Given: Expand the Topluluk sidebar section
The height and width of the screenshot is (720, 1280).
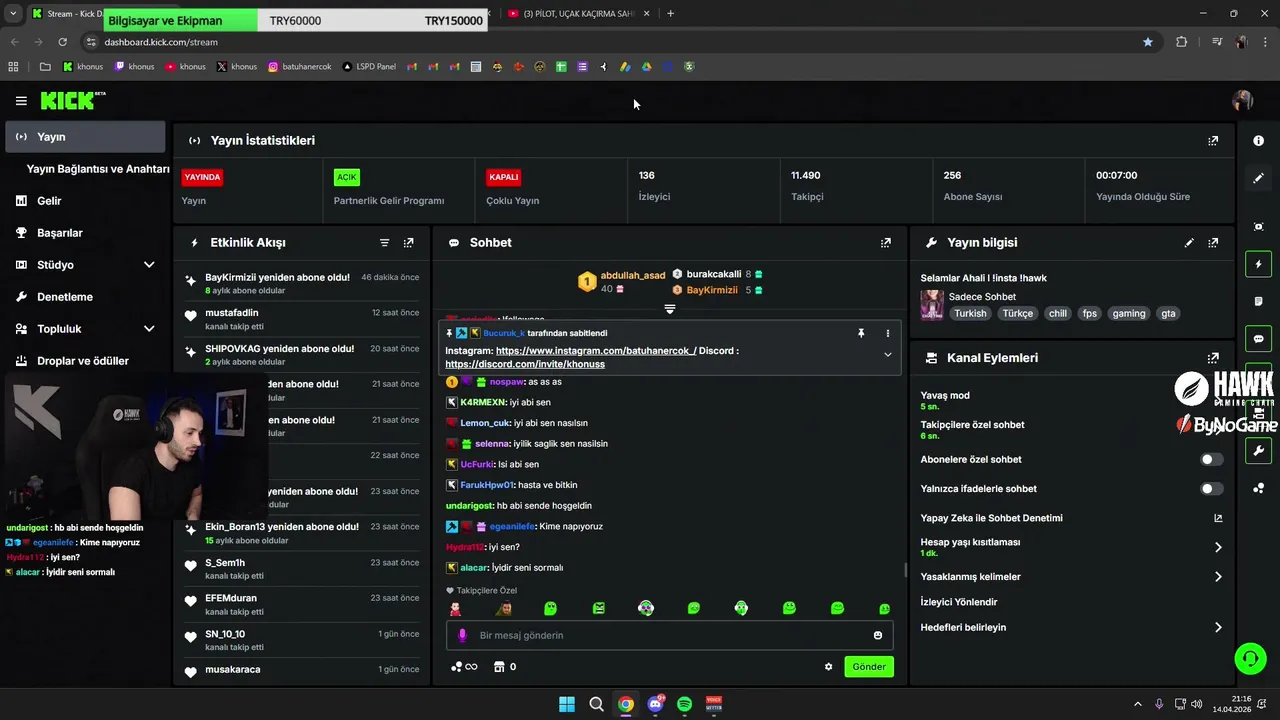Looking at the screenshot, I should 149,329.
